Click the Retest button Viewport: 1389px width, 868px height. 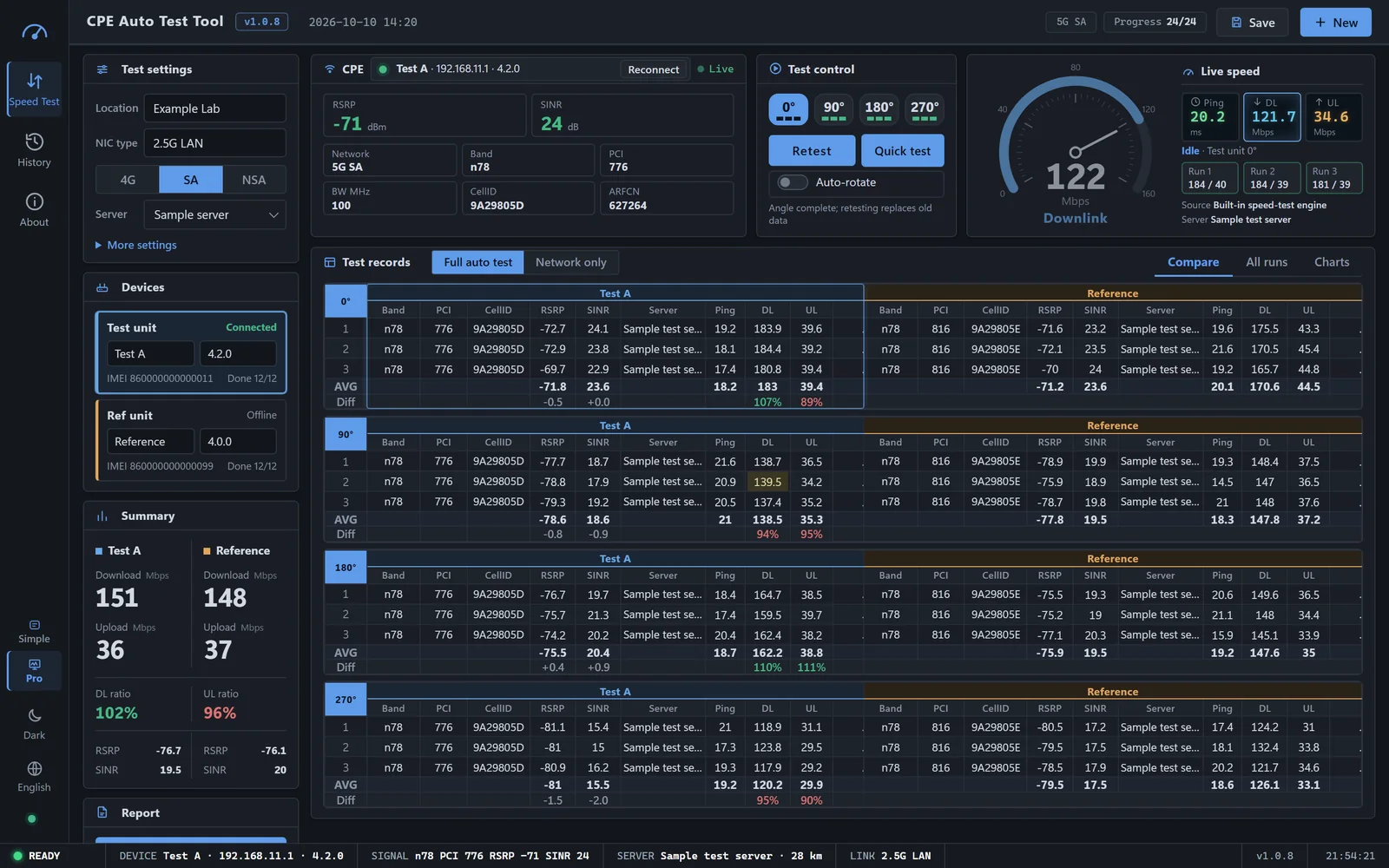(x=812, y=151)
